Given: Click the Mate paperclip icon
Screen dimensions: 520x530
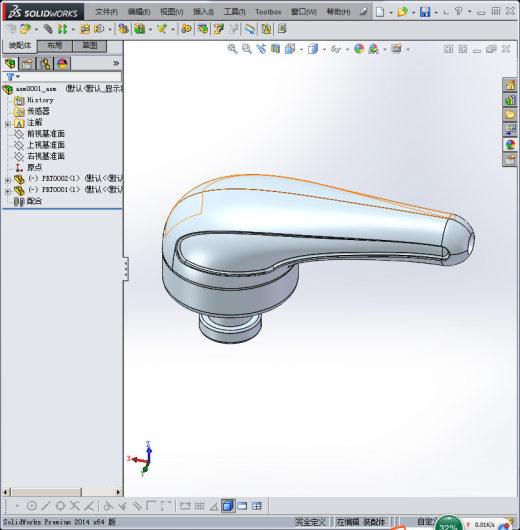Looking at the screenshot, I should 48,29.
